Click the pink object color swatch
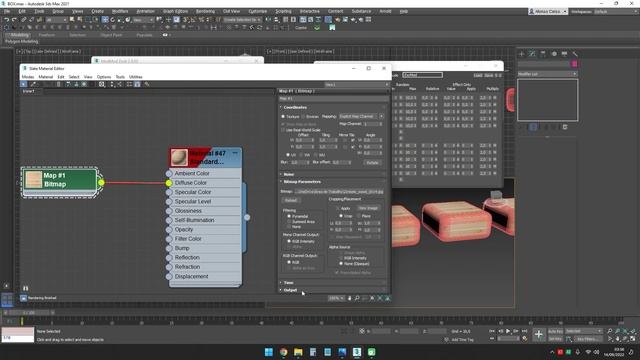This screenshot has height=360, width=640. pos(574,64)
